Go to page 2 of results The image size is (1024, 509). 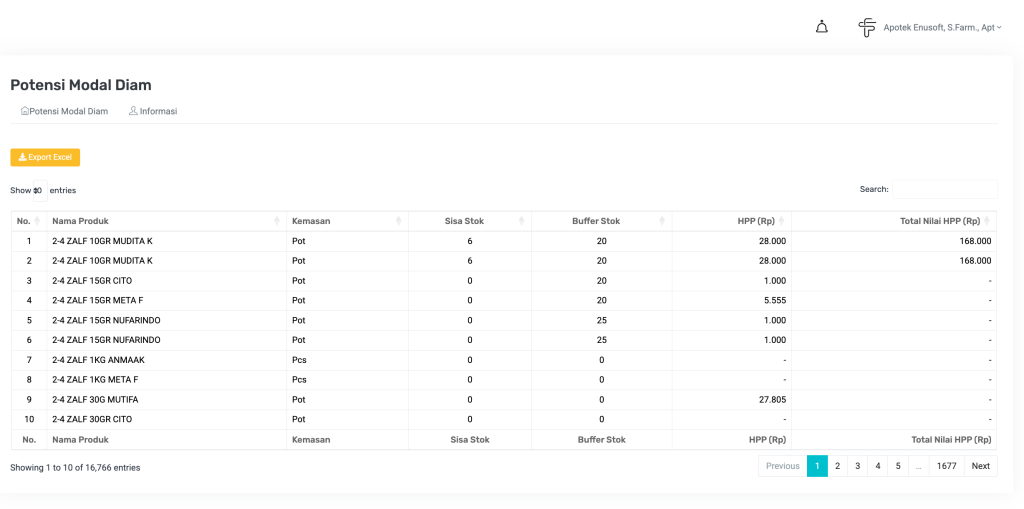(837, 466)
